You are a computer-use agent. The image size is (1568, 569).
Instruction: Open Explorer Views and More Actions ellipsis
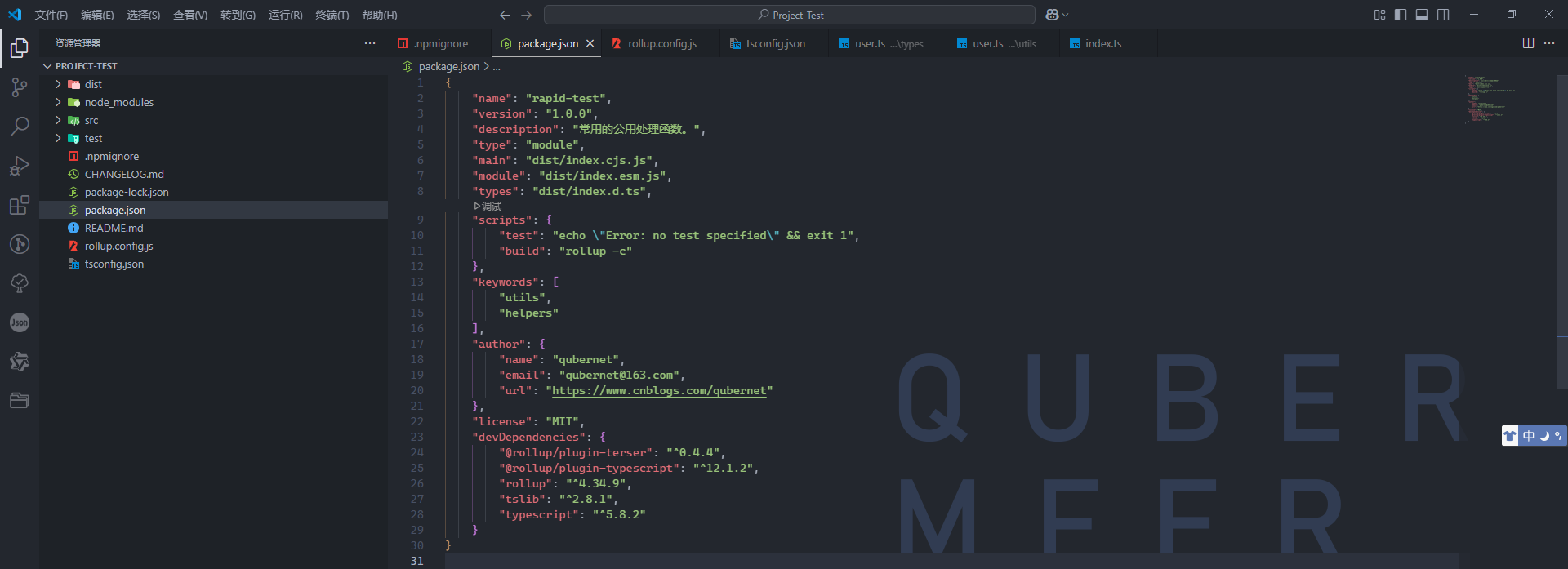point(370,43)
